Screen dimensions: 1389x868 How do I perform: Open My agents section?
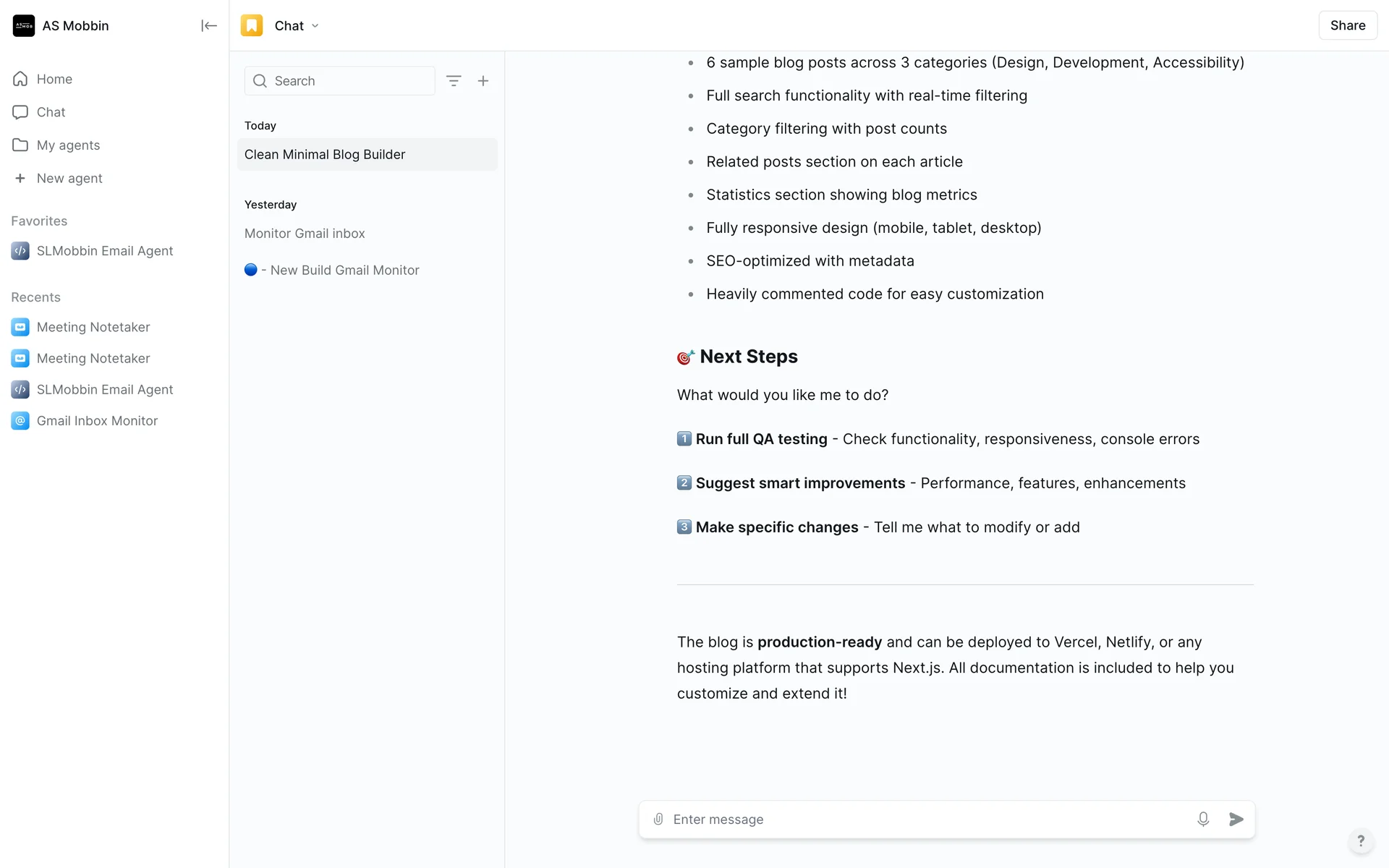(68, 145)
